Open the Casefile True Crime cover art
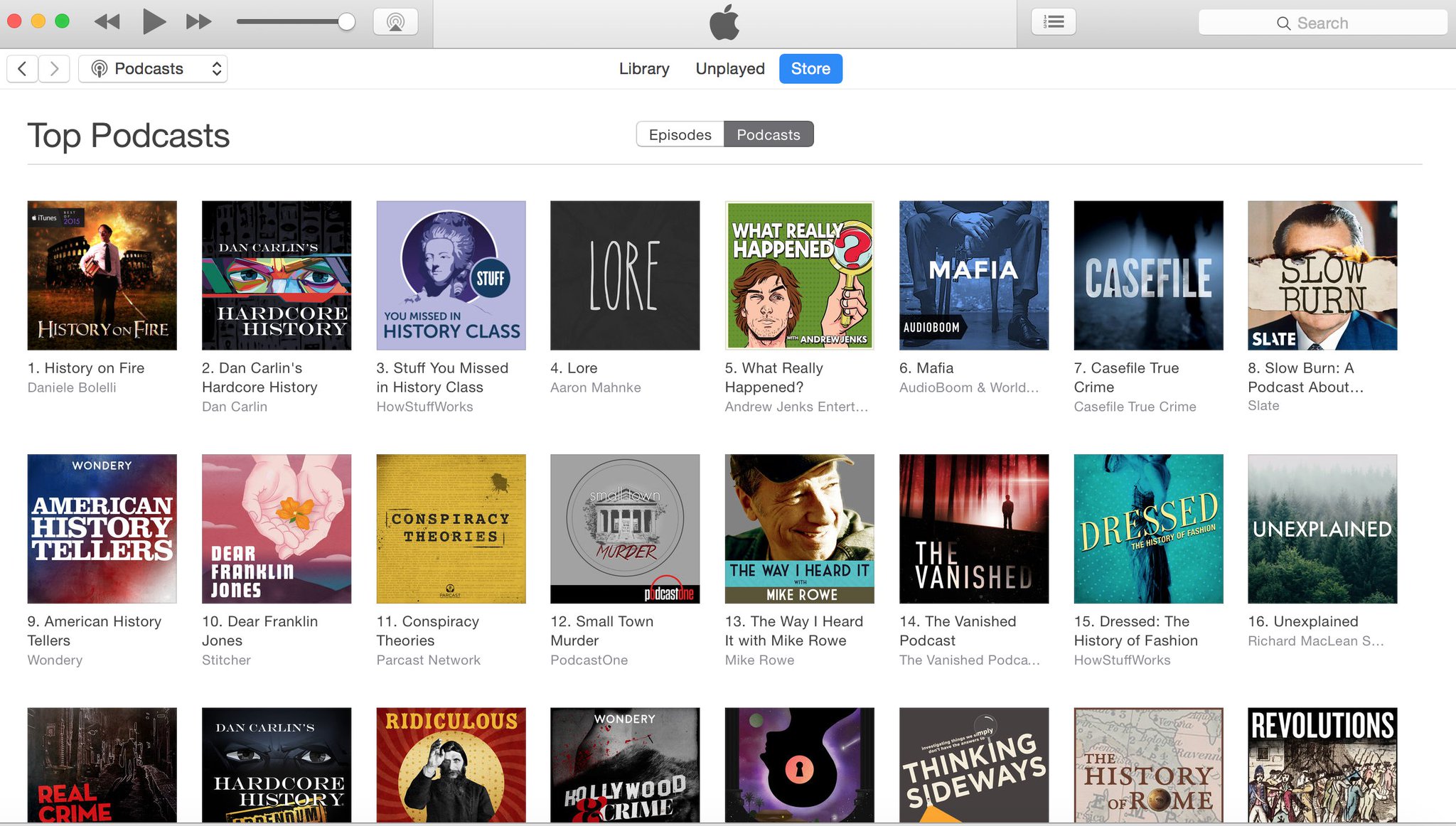 [x=1148, y=275]
